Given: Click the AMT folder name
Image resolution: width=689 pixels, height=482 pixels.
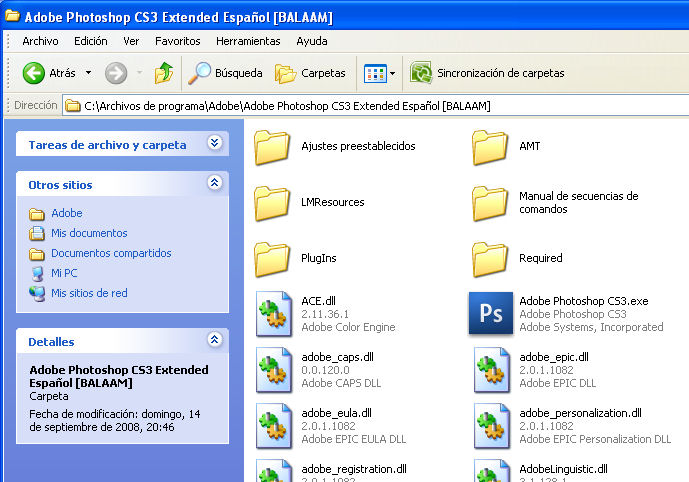Looking at the screenshot, I should tap(529, 146).
